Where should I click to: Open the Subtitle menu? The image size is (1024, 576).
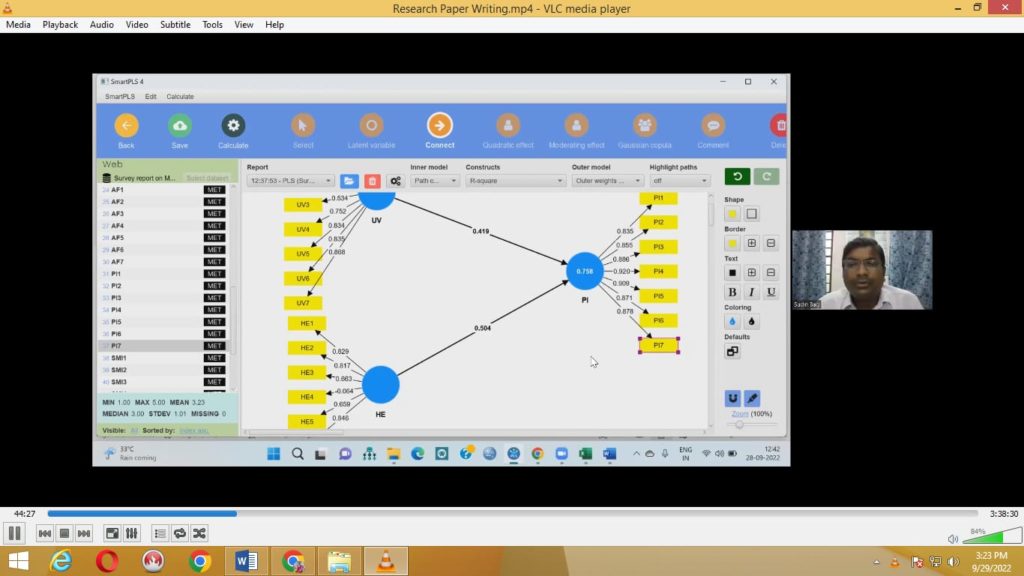pyautogui.click(x=175, y=24)
